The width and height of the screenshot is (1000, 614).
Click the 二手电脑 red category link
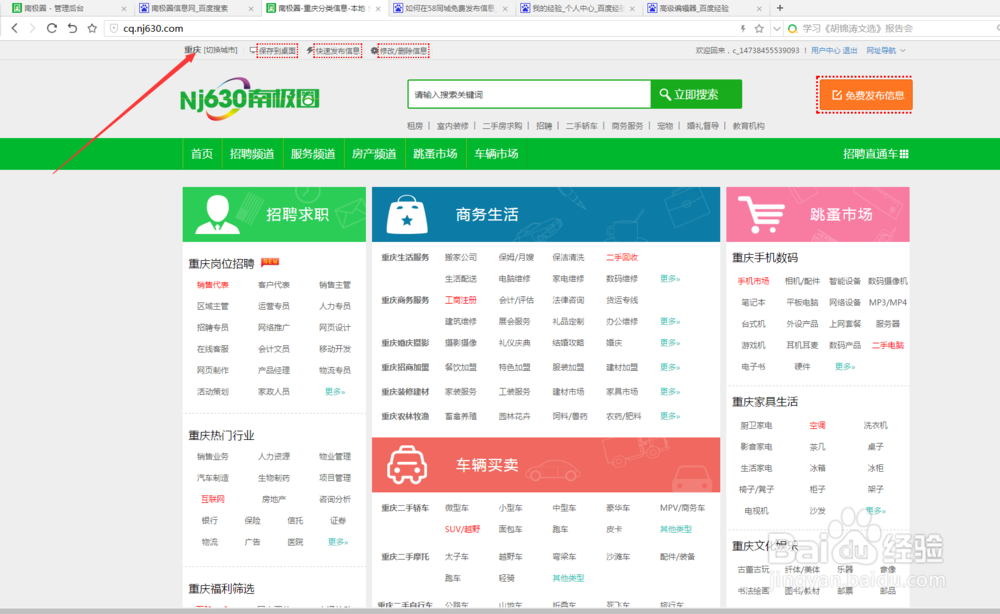pyautogui.click(x=889, y=344)
